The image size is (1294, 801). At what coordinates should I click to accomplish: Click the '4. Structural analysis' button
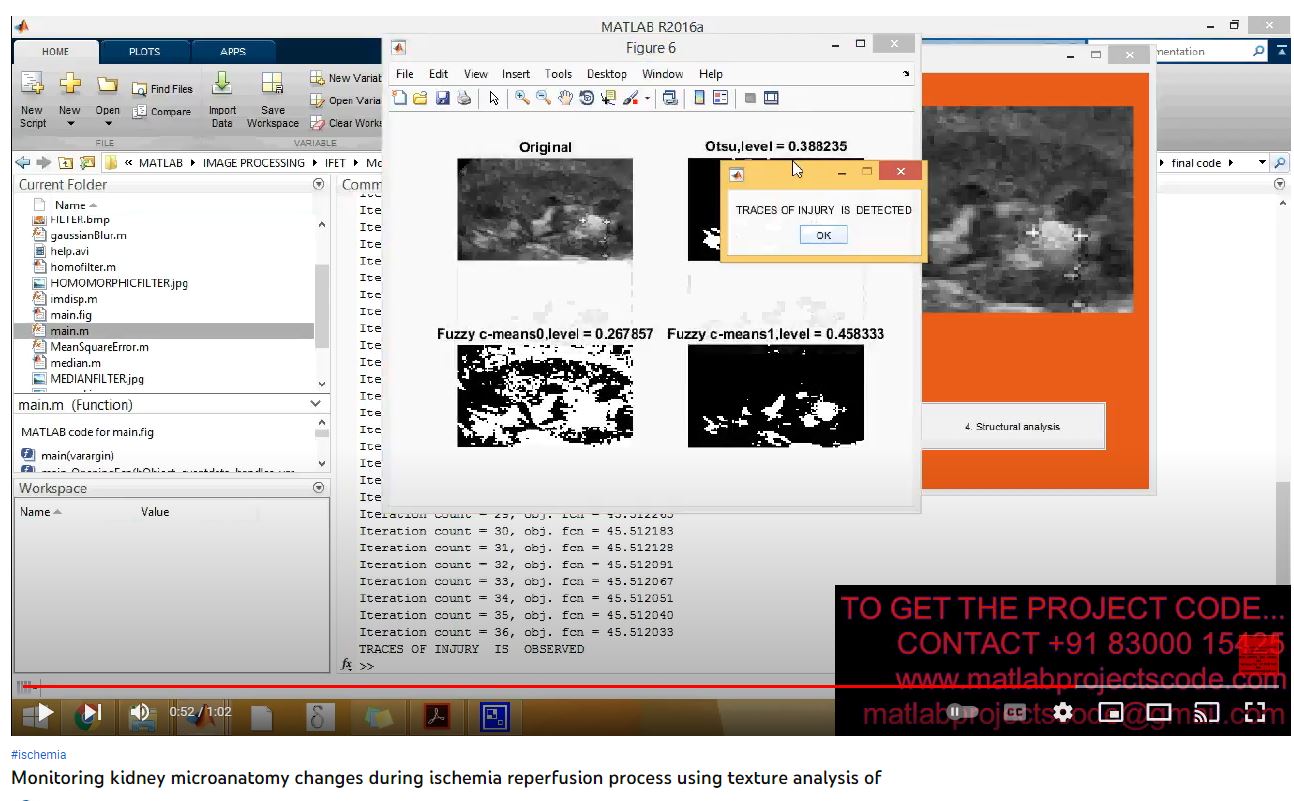point(1012,426)
